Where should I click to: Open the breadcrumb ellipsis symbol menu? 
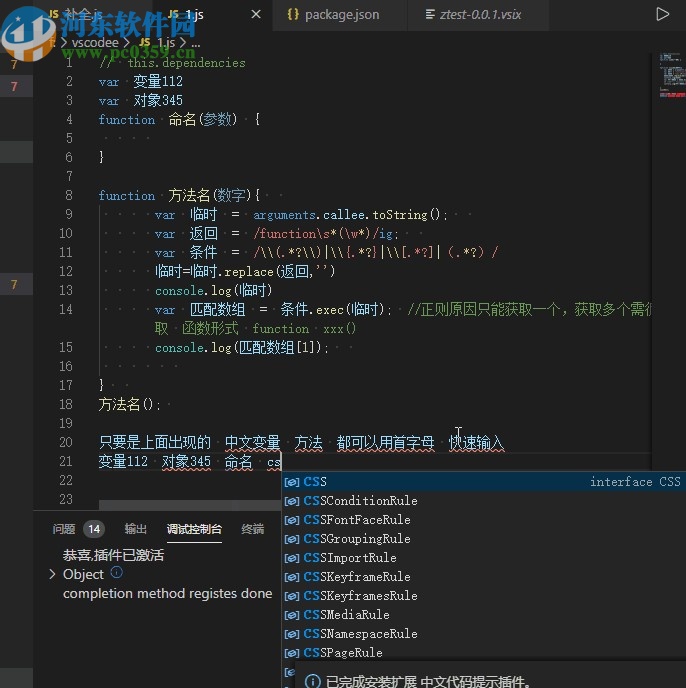click(196, 43)
